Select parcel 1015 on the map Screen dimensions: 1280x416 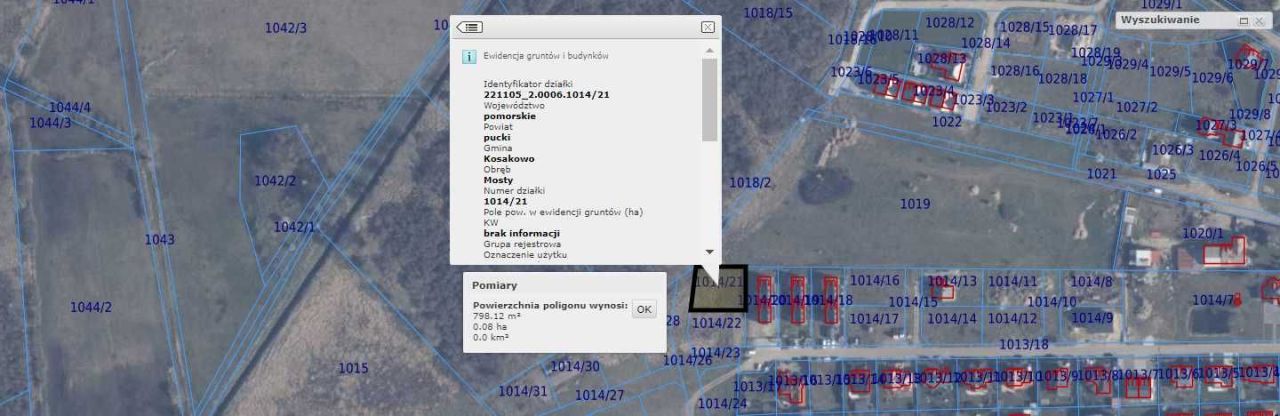[x=353, y=368]
